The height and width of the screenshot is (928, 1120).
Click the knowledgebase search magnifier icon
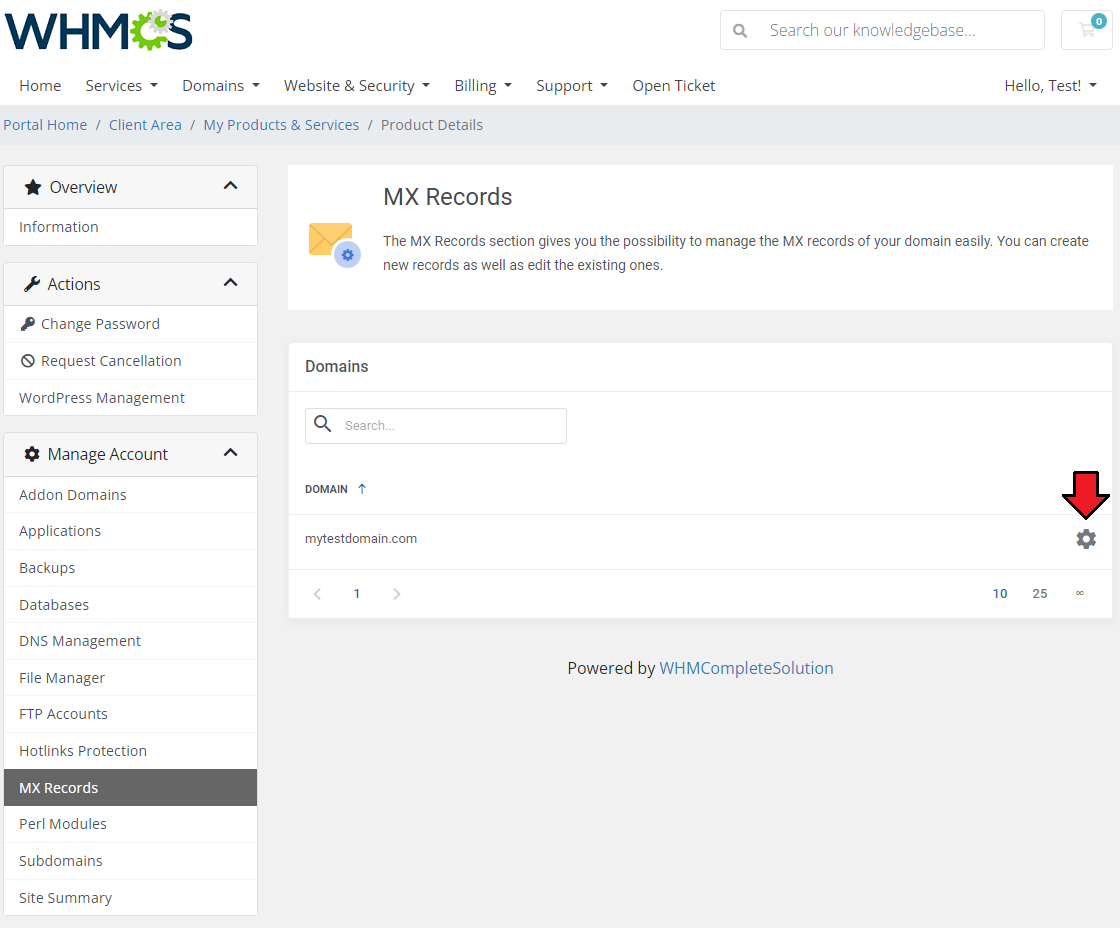click(740, 31)
